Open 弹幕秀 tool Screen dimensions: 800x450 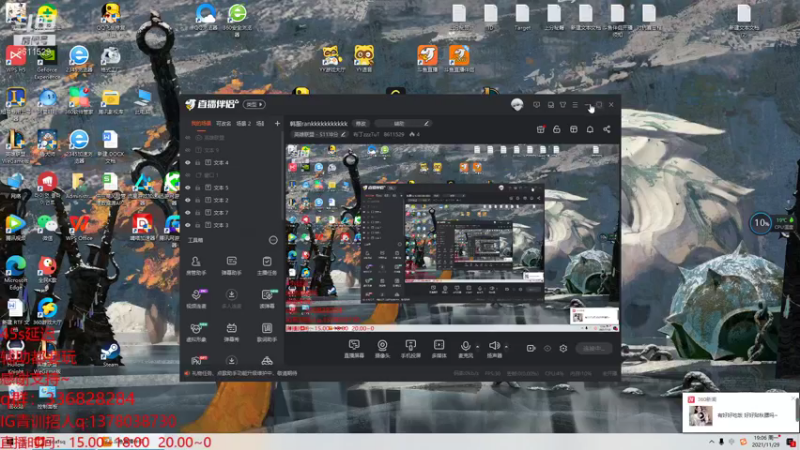231,332
